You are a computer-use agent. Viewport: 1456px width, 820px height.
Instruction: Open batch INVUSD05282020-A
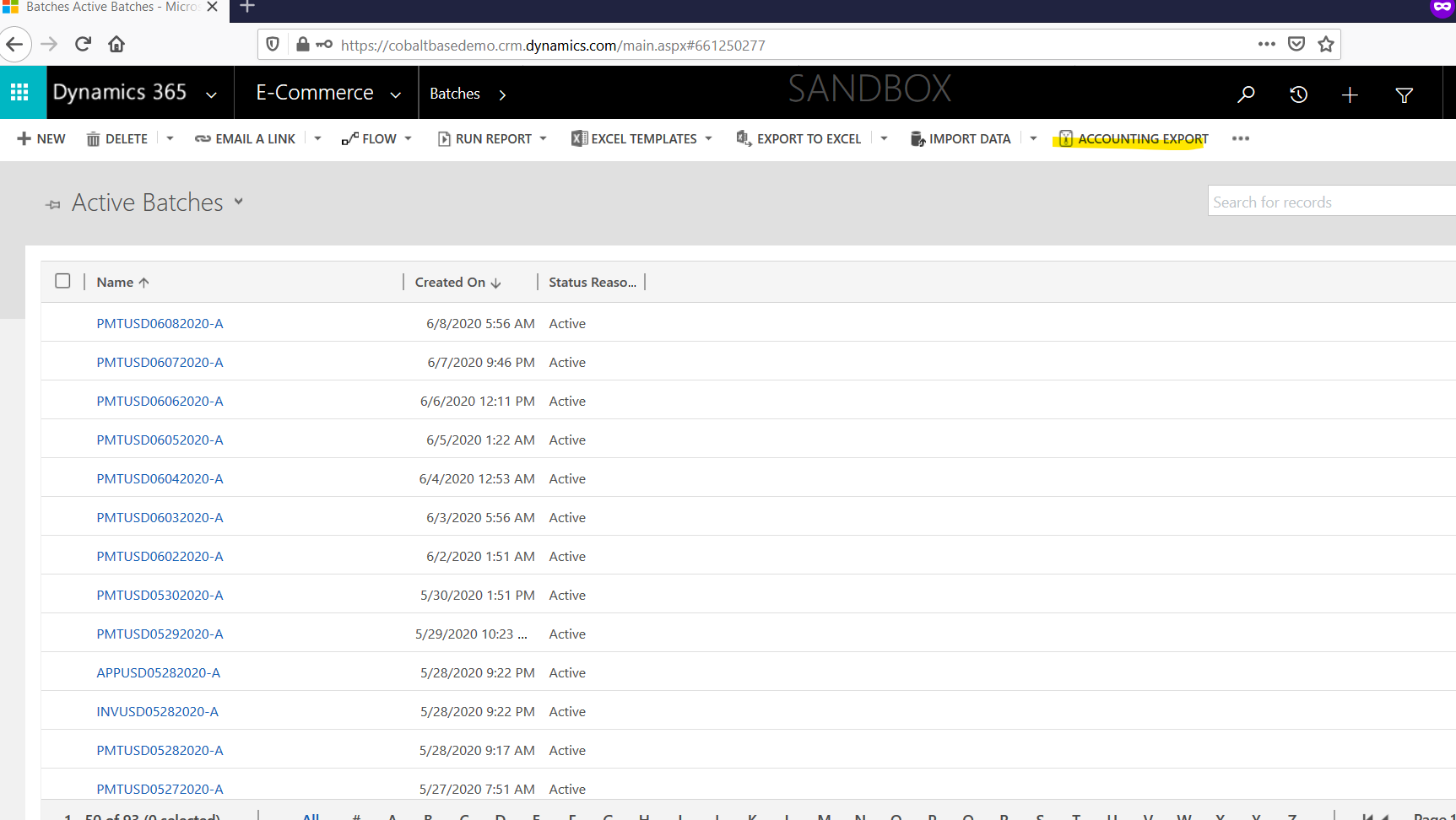[x=157, y=711]
